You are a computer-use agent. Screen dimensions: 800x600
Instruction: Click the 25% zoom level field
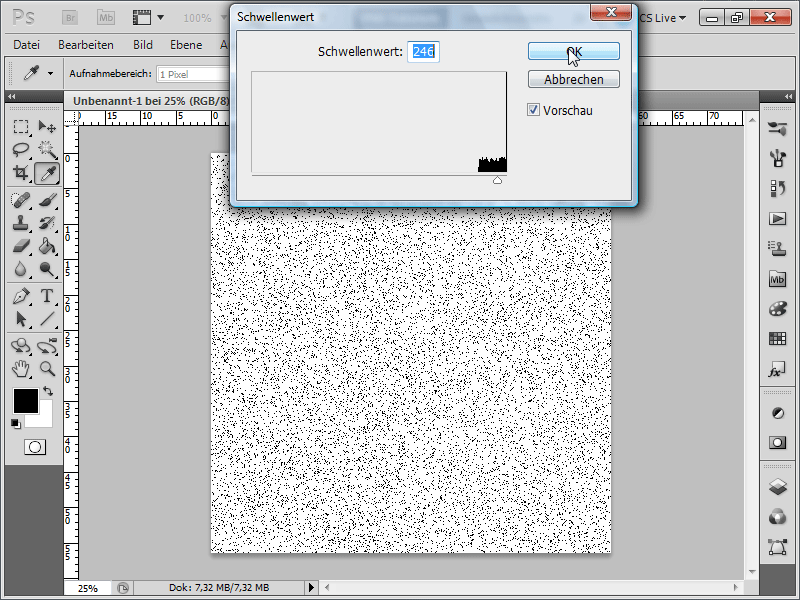pos(88,588)
